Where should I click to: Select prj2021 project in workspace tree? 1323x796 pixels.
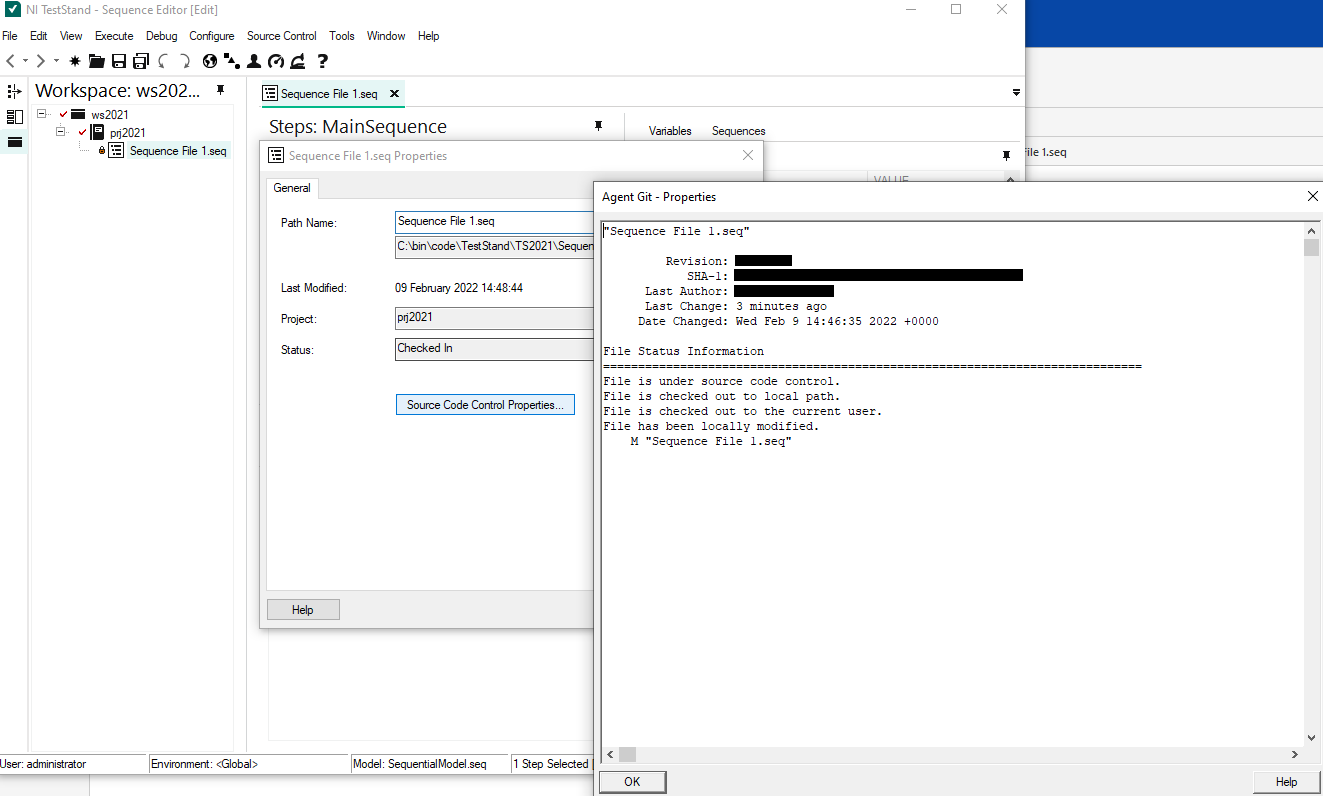click(127, 133)
